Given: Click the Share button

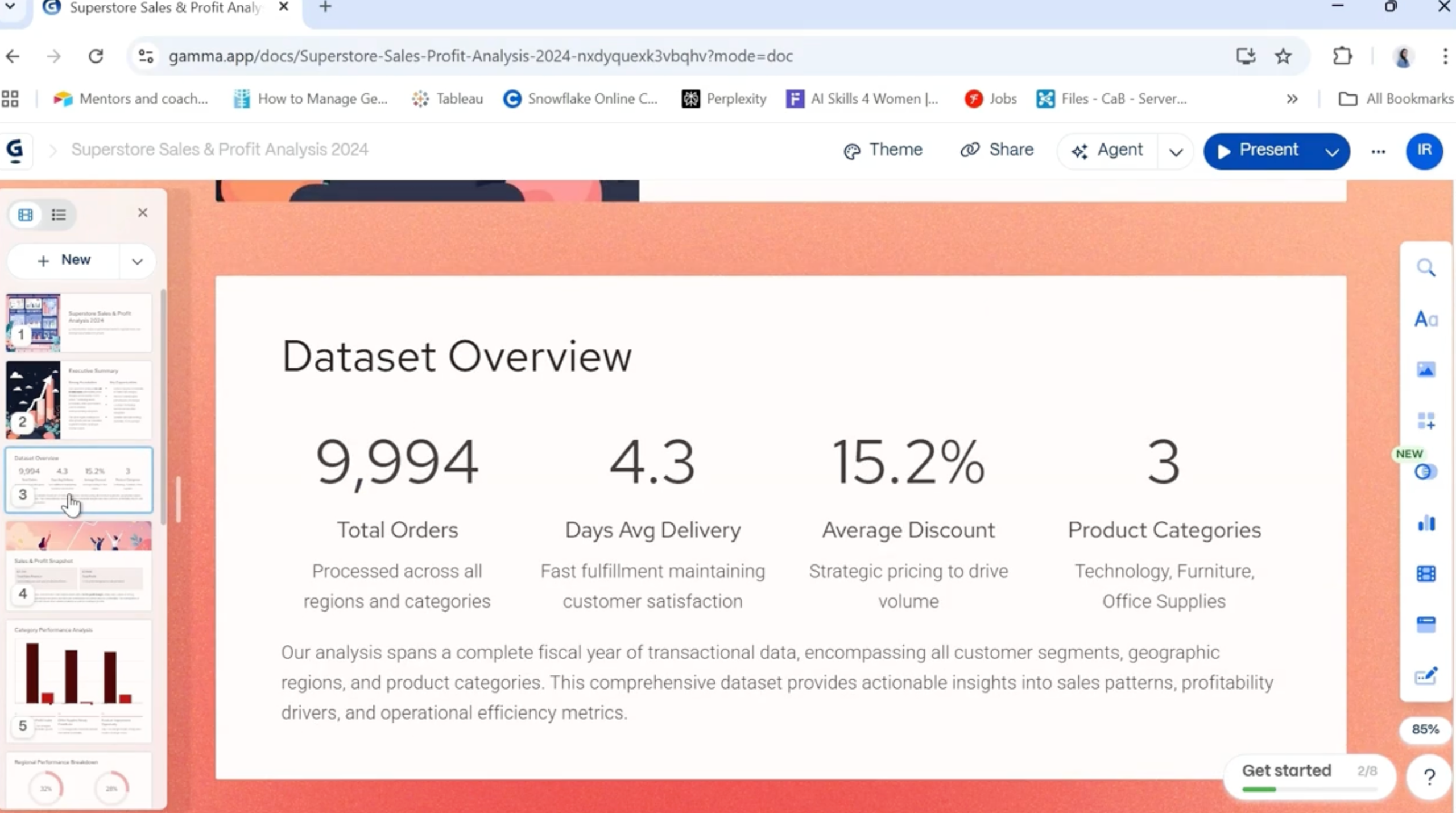Looking at the screenshot, I should click(997, 150).
